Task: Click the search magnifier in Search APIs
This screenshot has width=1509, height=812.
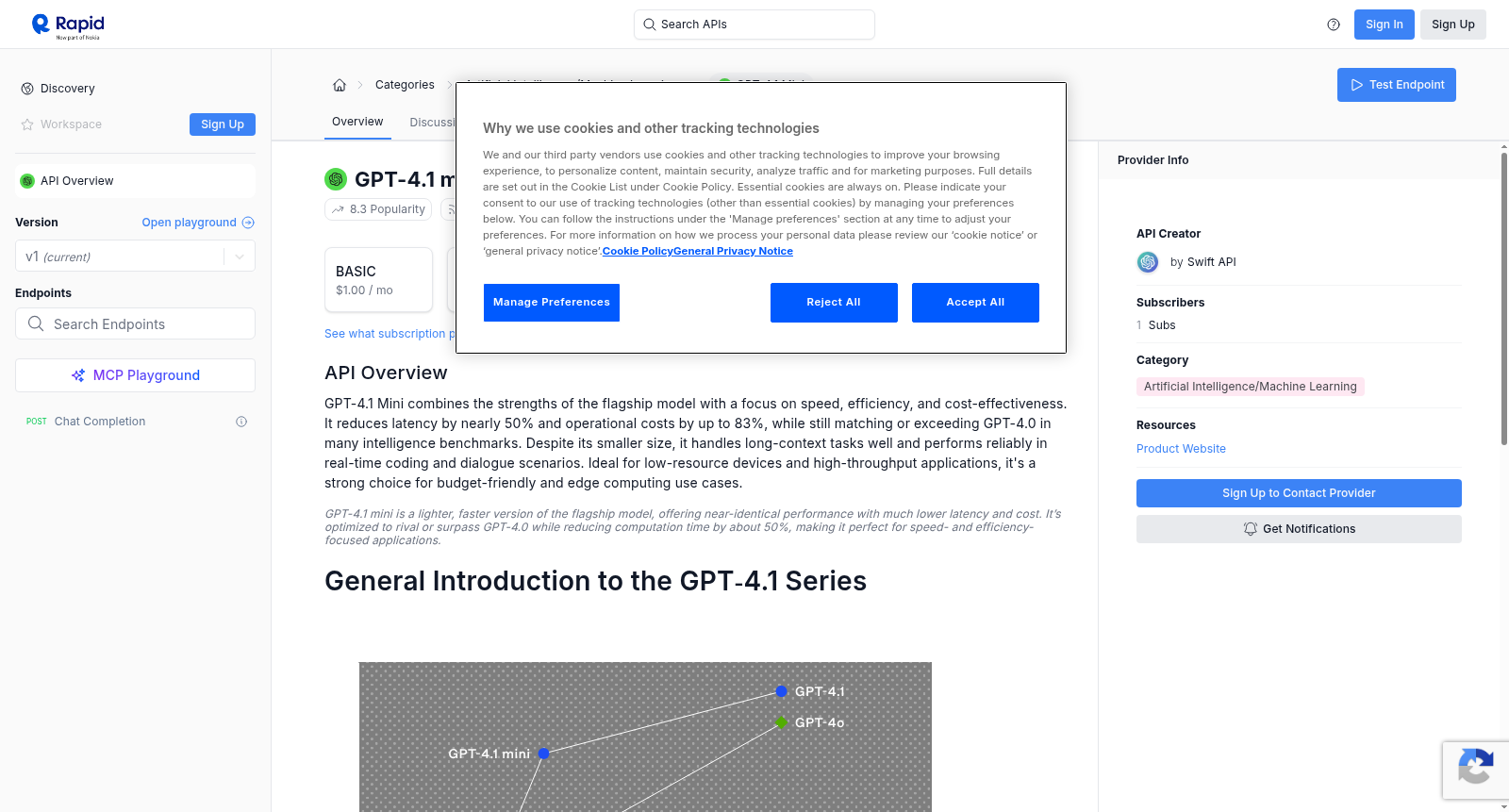Action: (650, 25)
